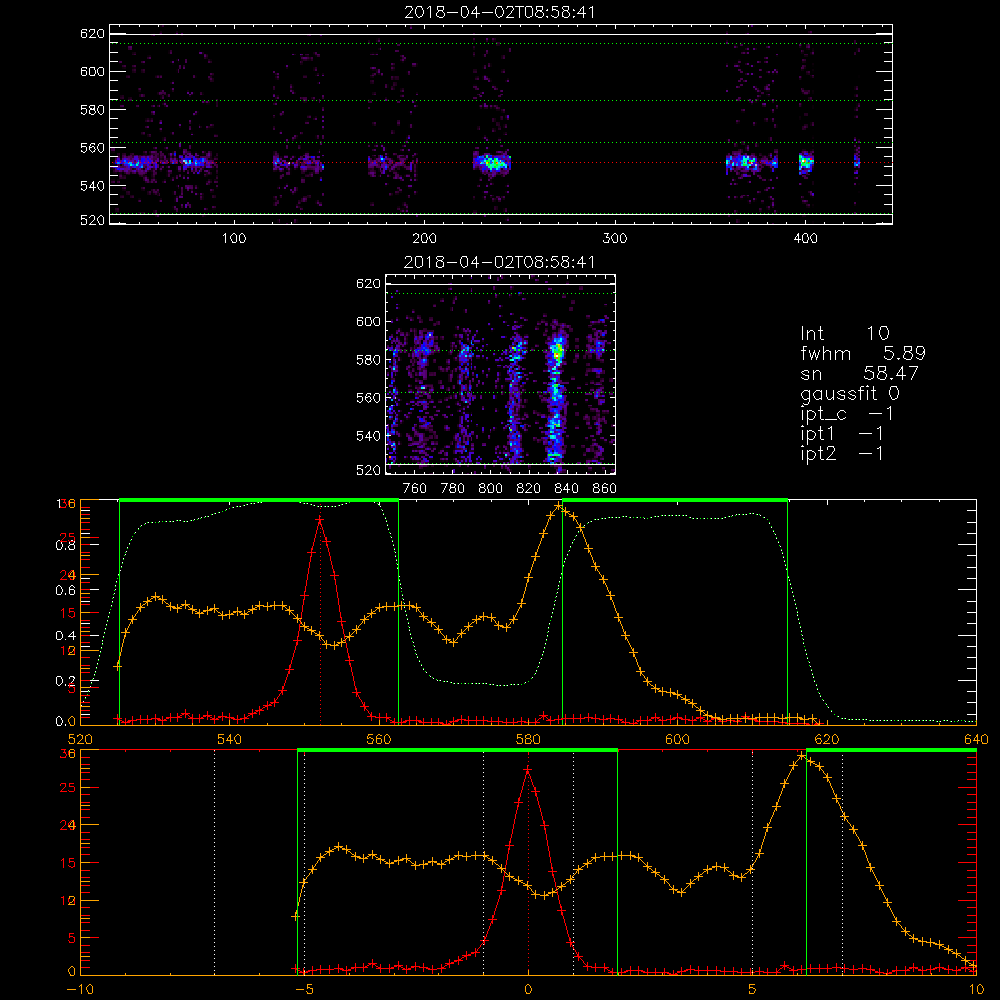Click the "gaussfit 0" line
1000x1000 pixels.
point(849,393)
